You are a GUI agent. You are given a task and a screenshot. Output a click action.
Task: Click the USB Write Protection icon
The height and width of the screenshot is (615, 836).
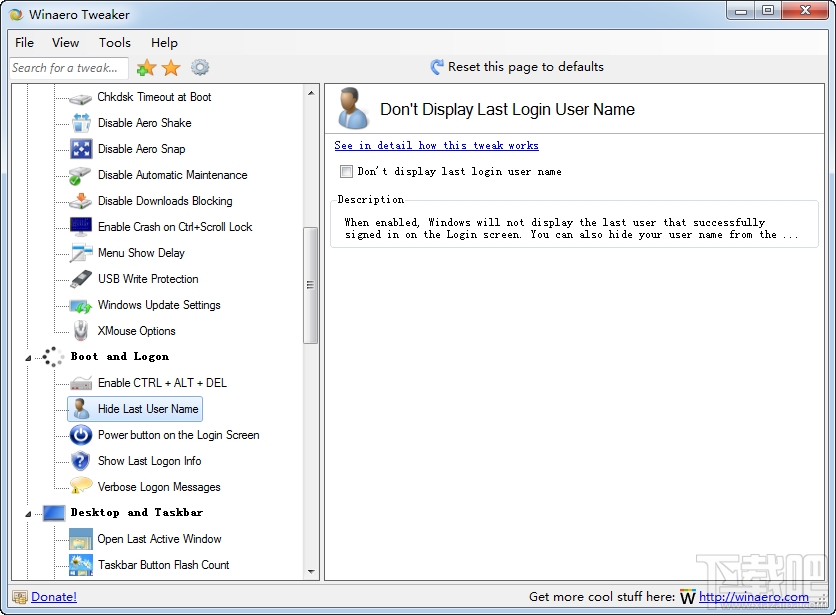[x=81, y=279]
